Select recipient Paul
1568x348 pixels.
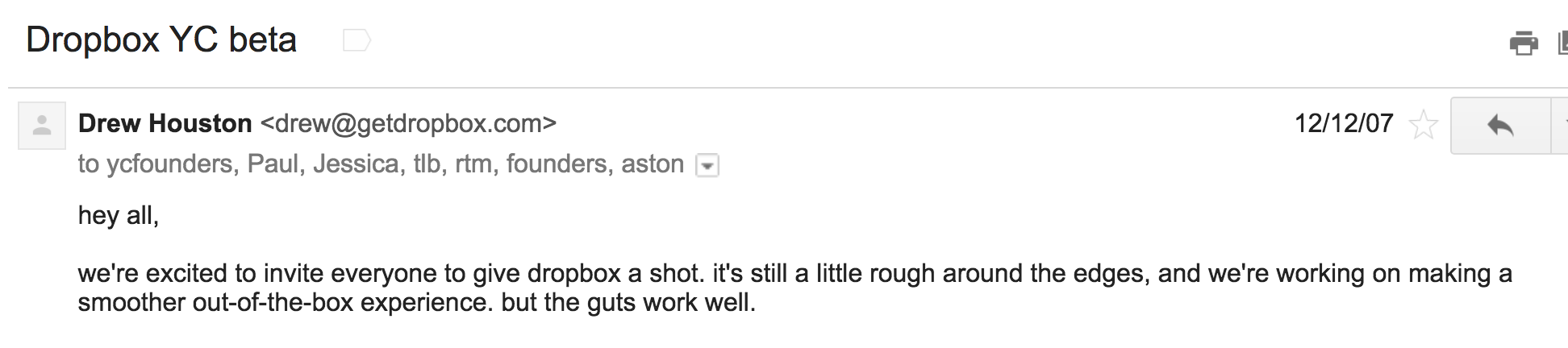(x=274, y=164)
